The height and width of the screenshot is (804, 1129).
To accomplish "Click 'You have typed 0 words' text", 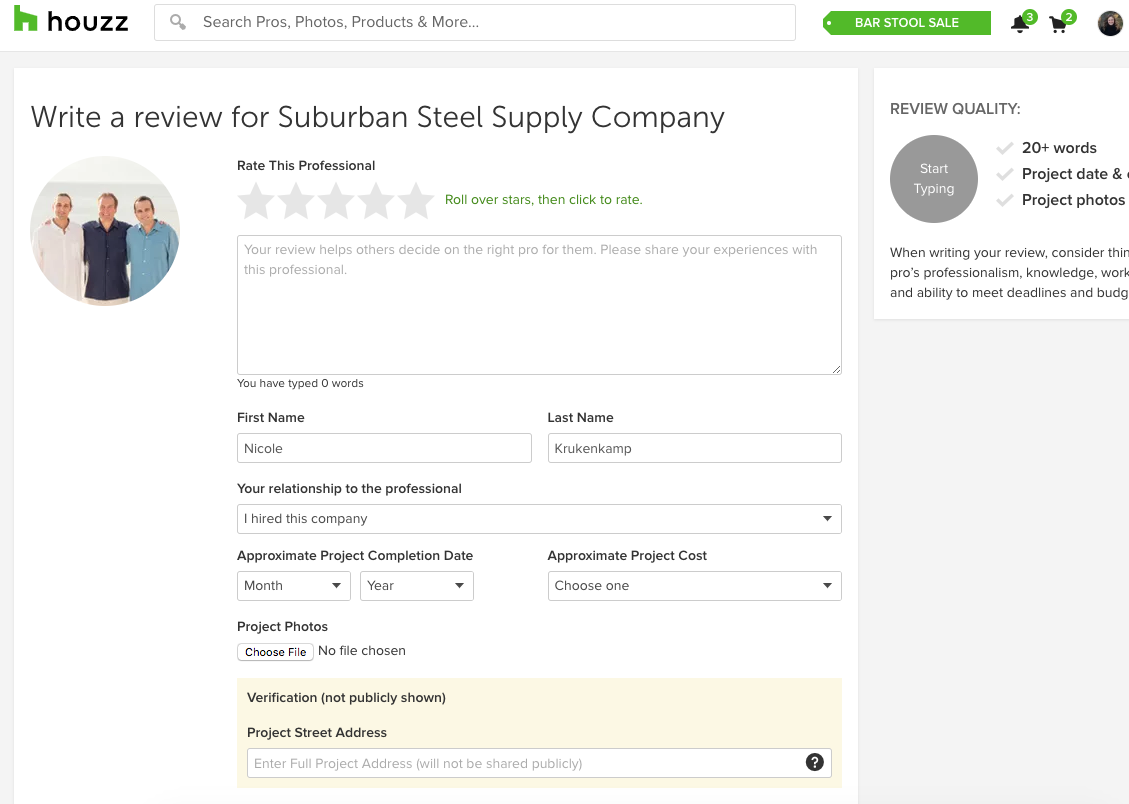I will click(300, 384).
